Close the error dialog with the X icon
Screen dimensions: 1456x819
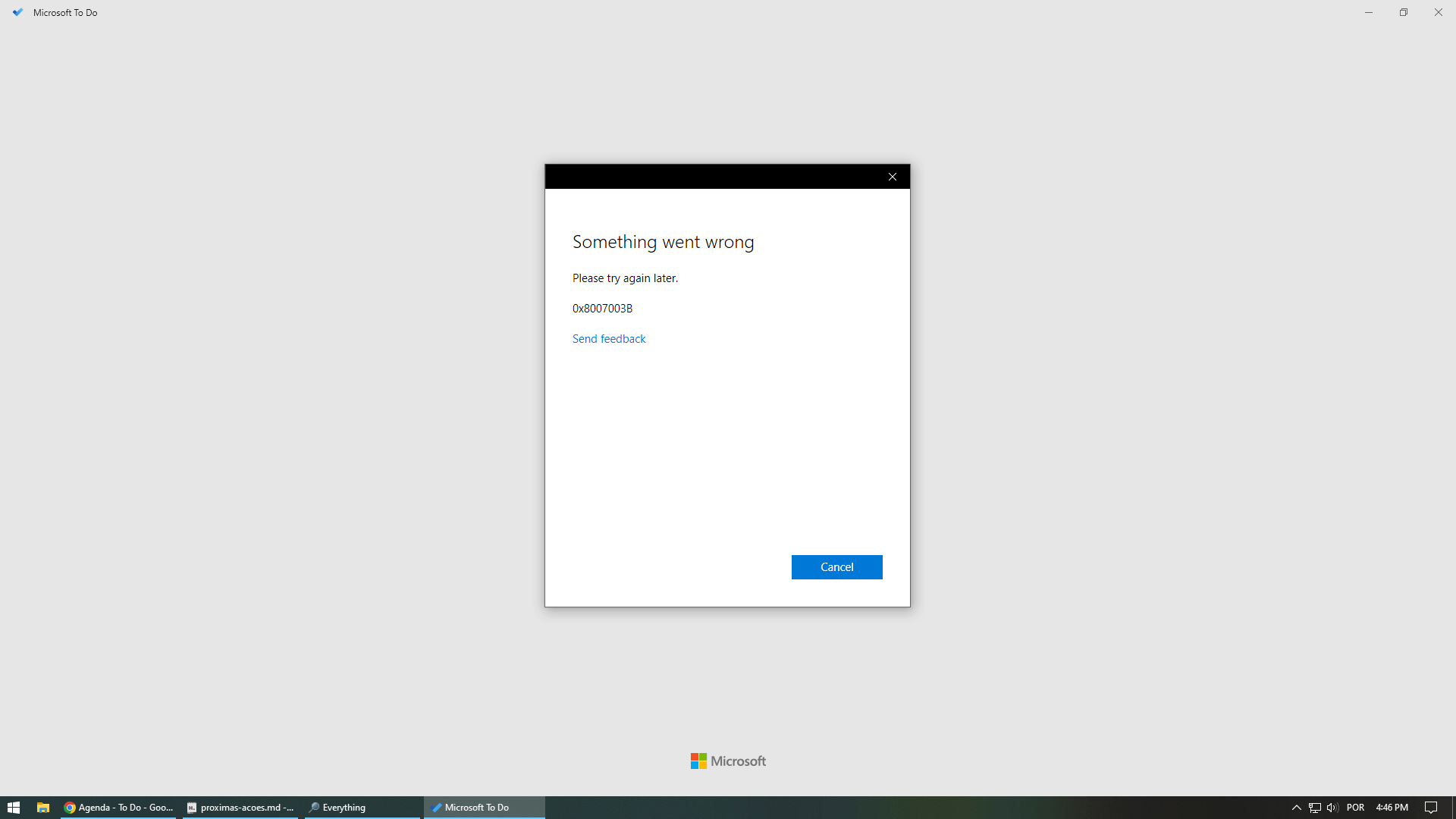893,177
